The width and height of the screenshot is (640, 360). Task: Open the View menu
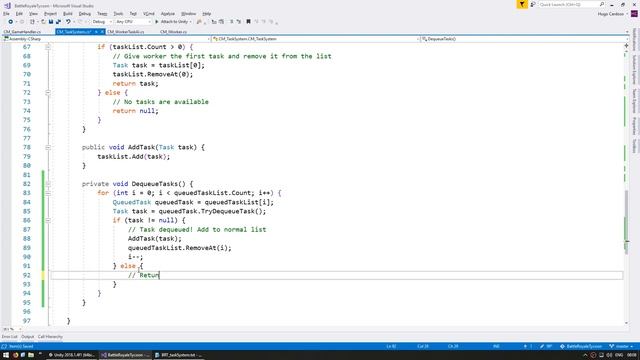33,13
